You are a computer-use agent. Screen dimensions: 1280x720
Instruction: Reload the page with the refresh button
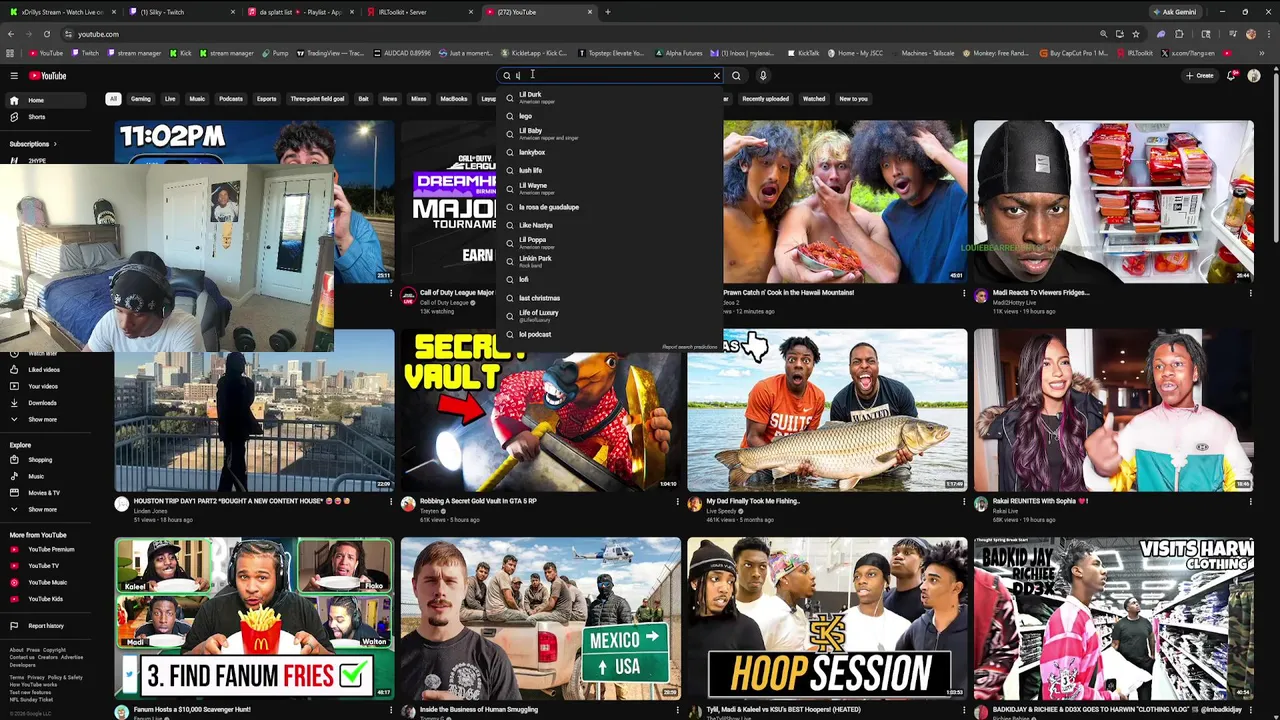click(46, 34)
